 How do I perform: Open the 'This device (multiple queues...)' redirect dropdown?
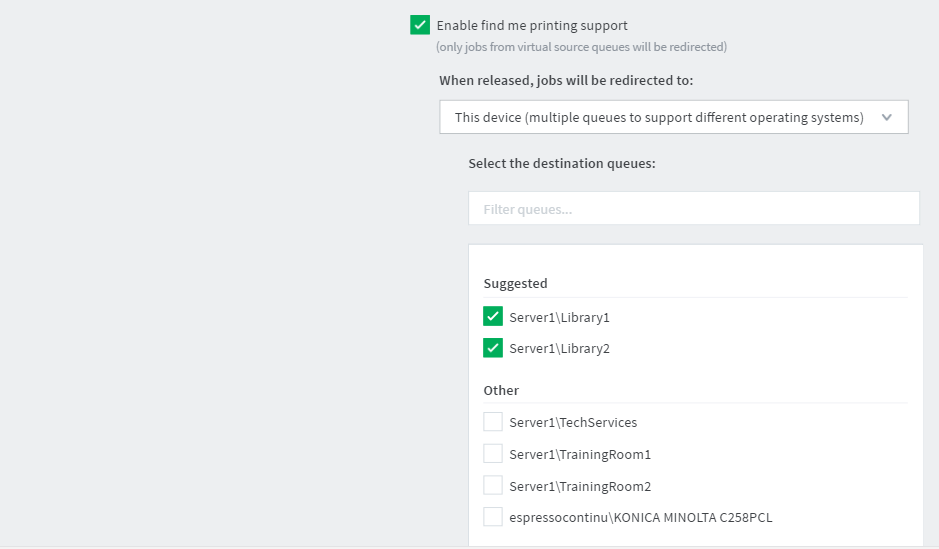click(x=660, y=117)
